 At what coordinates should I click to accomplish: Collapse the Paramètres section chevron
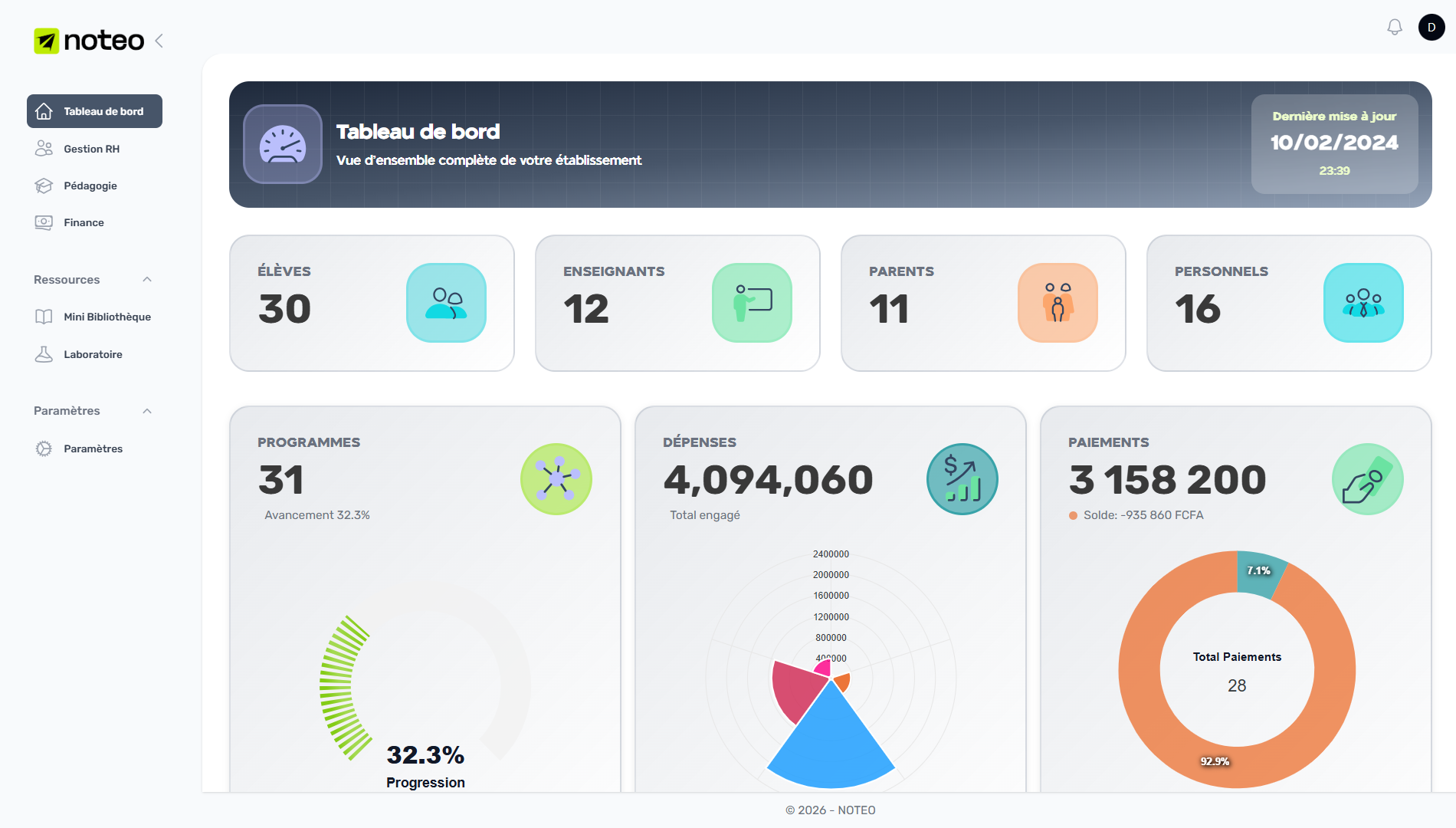tap(147, 411)
